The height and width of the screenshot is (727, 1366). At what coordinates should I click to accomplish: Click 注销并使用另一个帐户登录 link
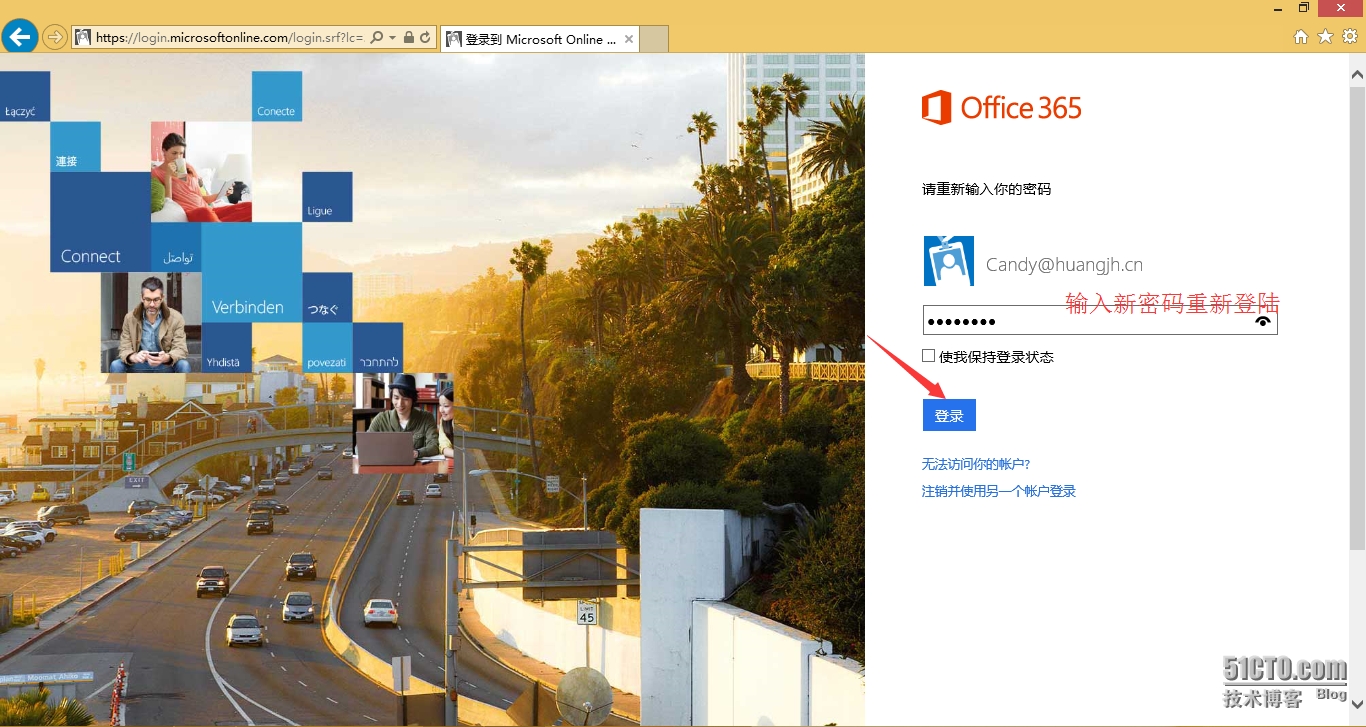pos(998,491)
